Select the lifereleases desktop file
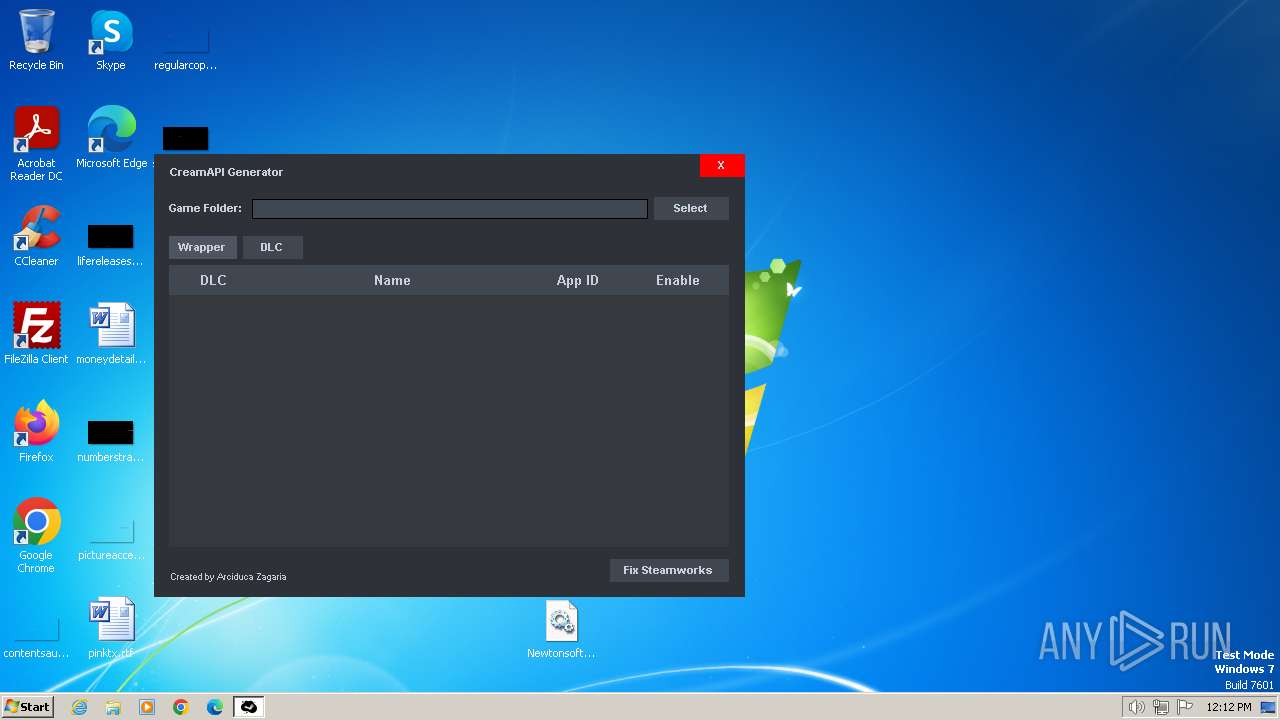The height and width of the screenshot is (720, 1280). pos(111,245)
